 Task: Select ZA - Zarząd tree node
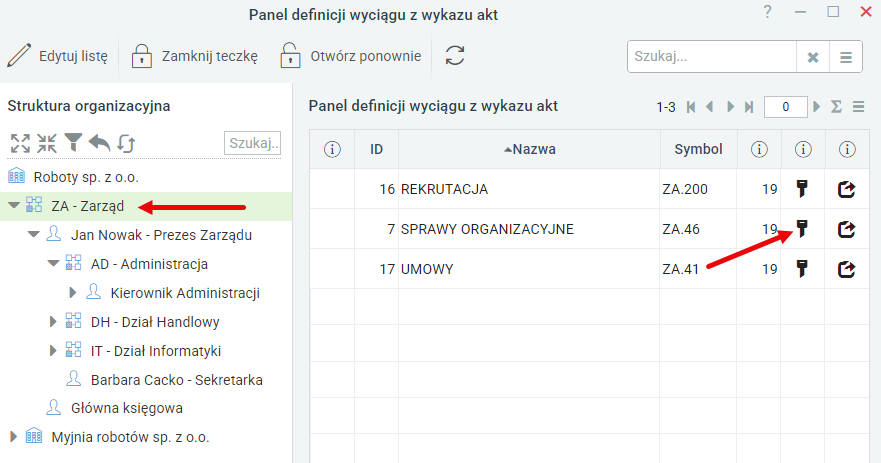(x=88, y=206)
